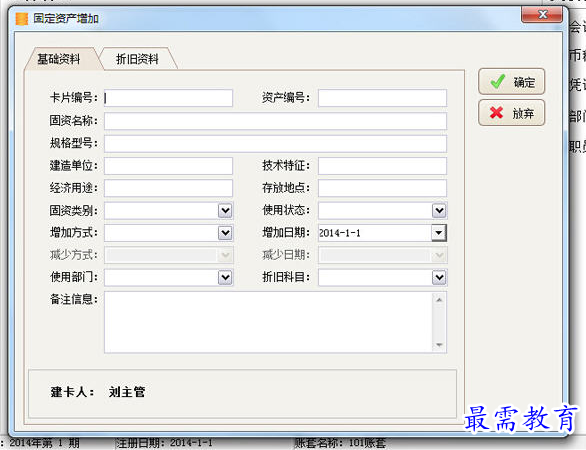The height and width of the screenshot is (450, 586).
Task: Click the 存放地点 input box
Action: (382, 188)
